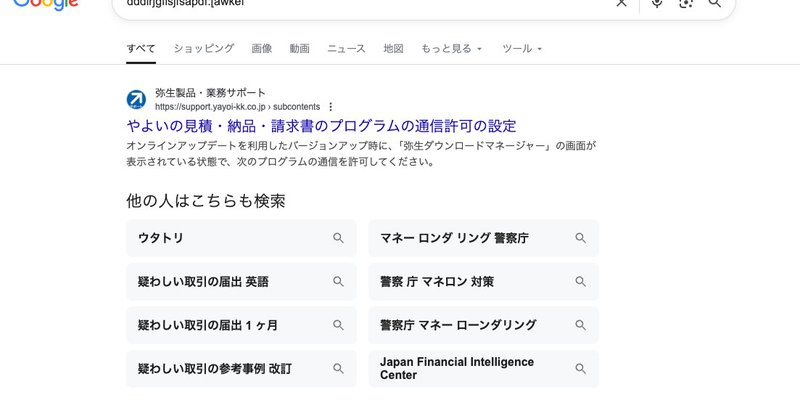Switch to the ショッピング tab
The image size is (800, 419).
(204, 48)
